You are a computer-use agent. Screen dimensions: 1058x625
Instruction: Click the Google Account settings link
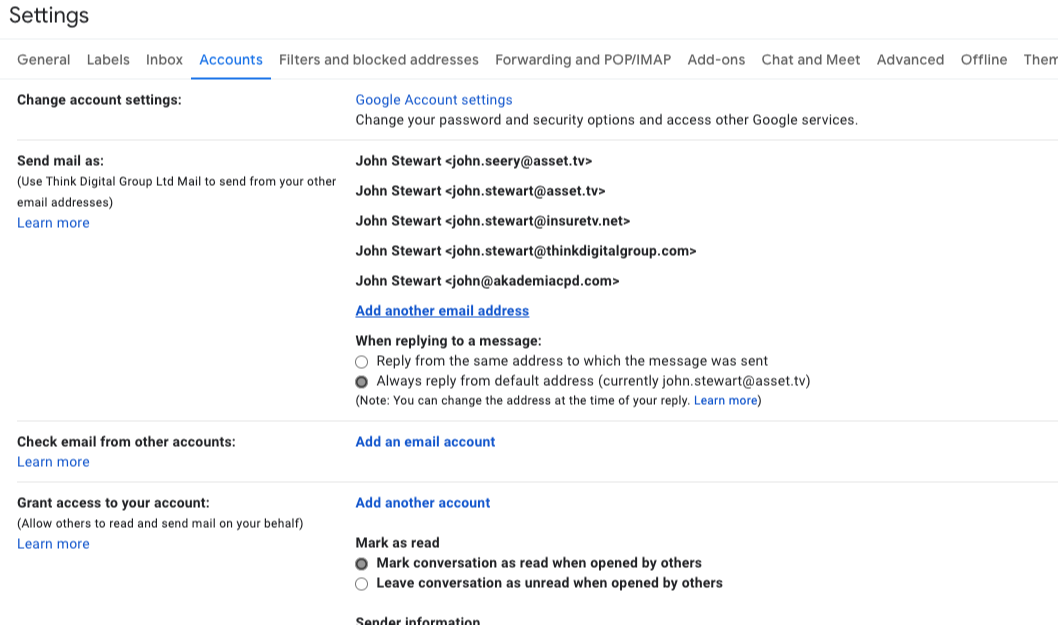(x=434, y=100)
